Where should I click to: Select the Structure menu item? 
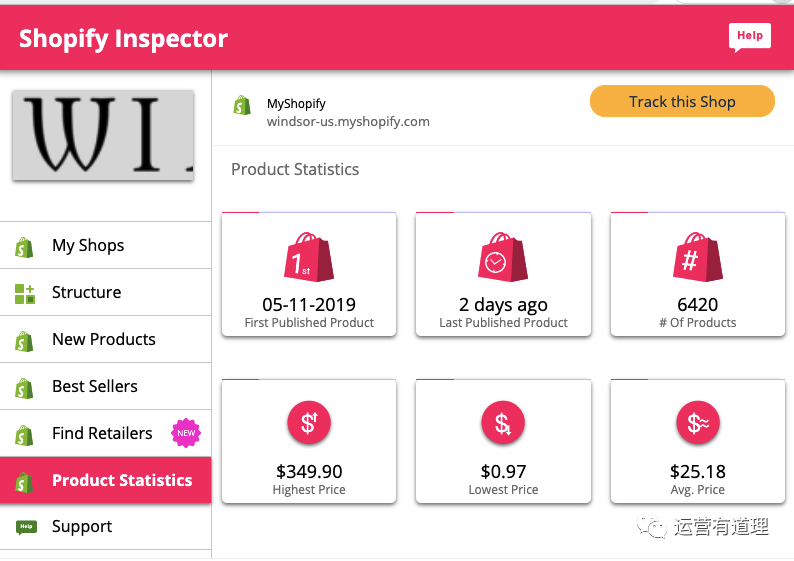[86, 292]
